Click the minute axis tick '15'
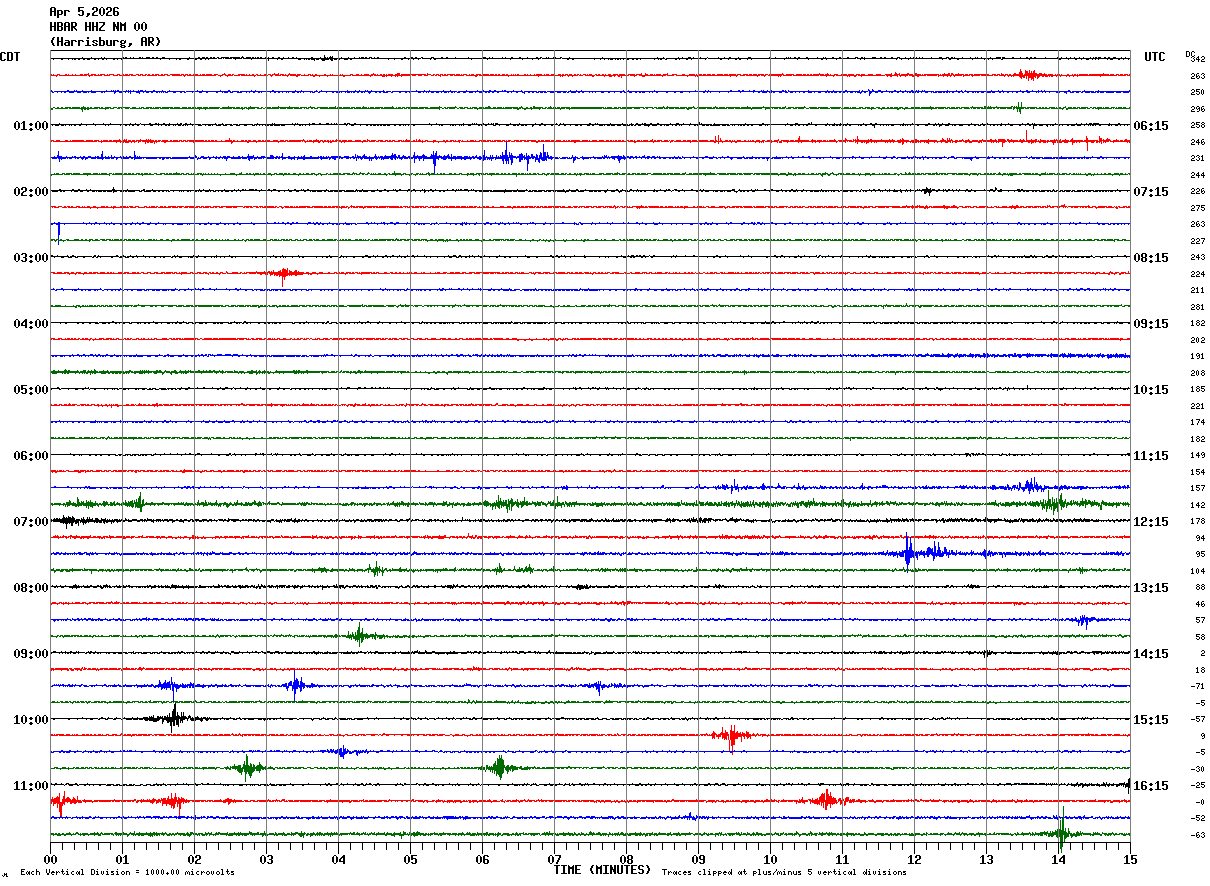Viewport: 1210px width, 886px height. [x=1130, y=859]
